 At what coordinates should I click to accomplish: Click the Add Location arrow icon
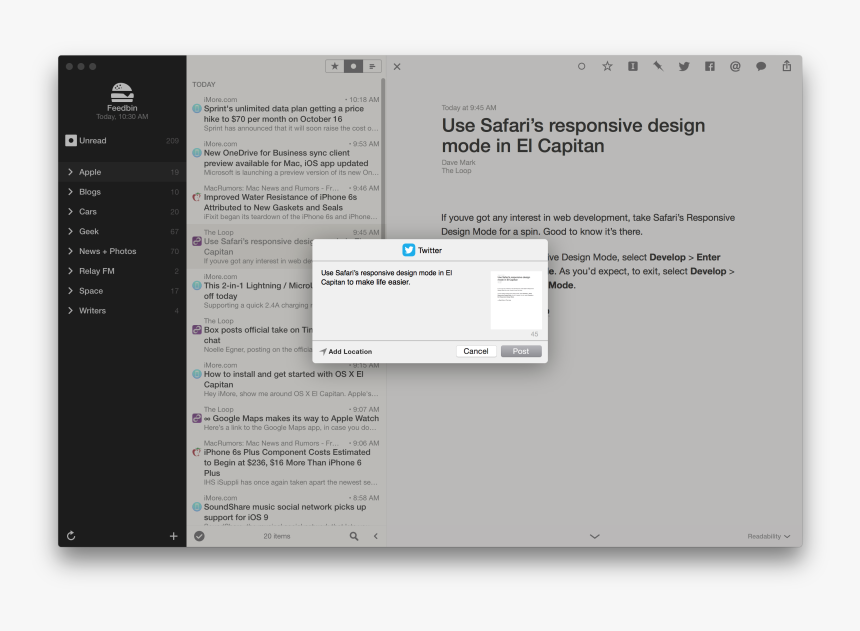(x=323, y=351)
